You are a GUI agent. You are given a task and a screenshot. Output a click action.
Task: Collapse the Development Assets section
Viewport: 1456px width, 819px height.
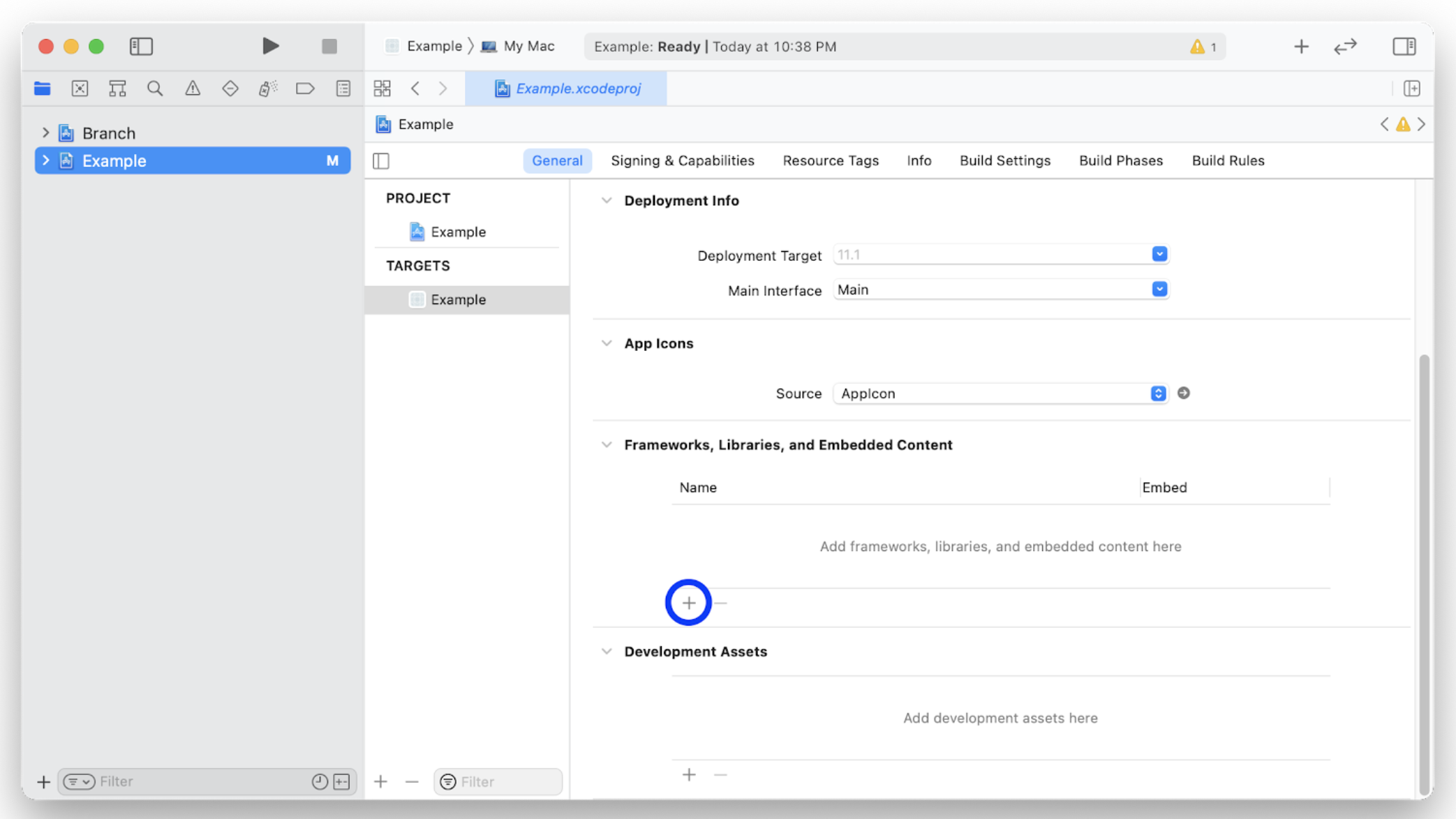tap(607, 652)
